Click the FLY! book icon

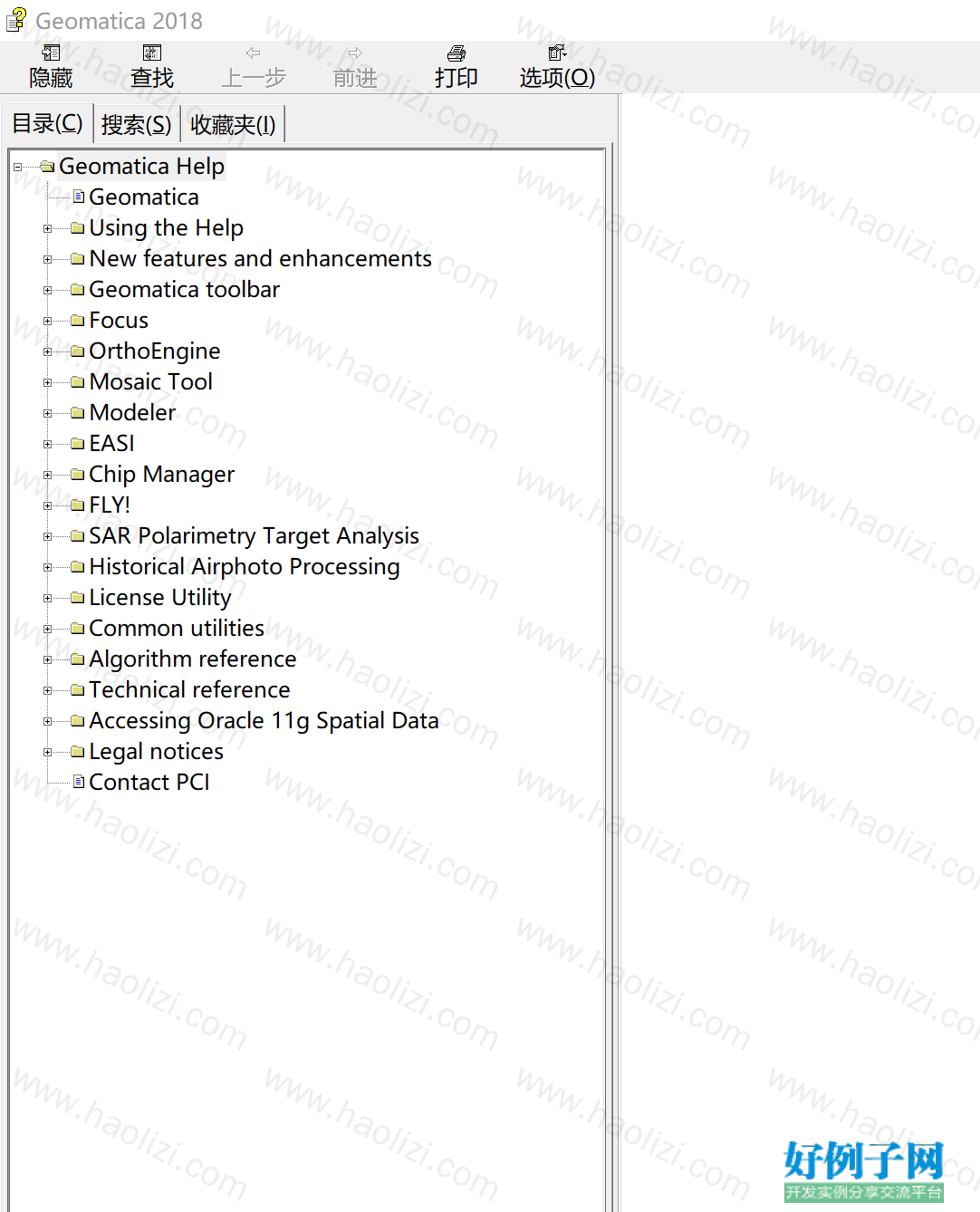78,505
